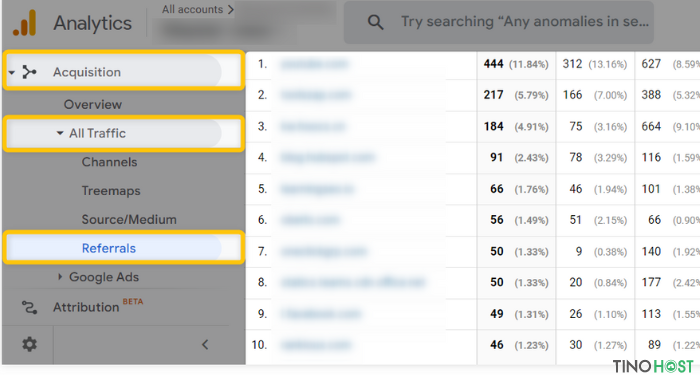This screenshot has width=700, height=375.
Task: Open the All accounts breadcrumb chevron
Action: (x=230, y=9)
